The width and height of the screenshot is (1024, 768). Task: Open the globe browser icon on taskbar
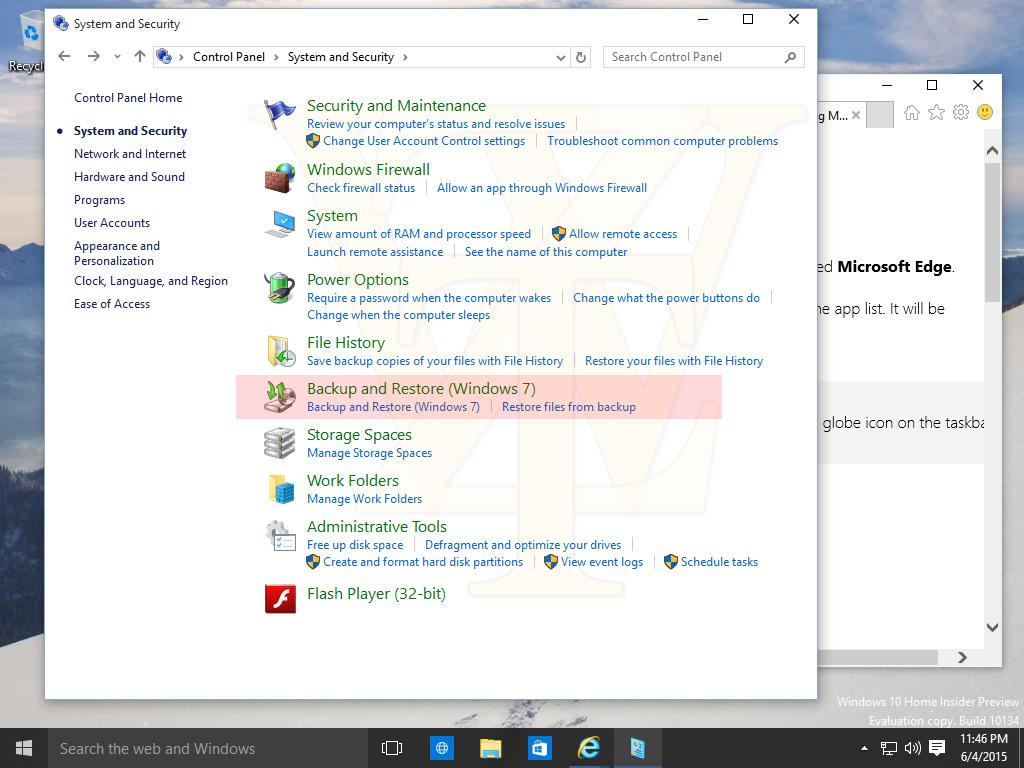[441, 748]
